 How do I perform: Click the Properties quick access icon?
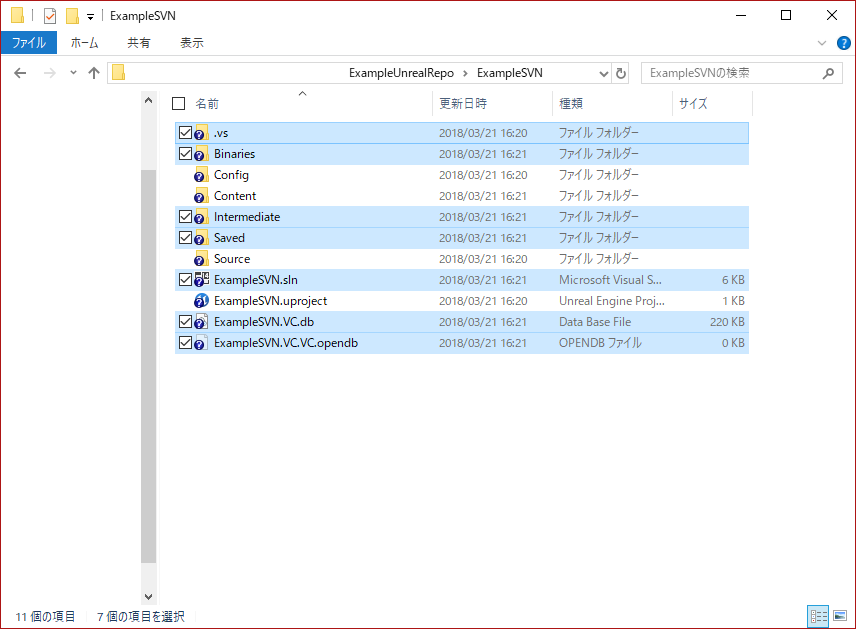(50, 16)
